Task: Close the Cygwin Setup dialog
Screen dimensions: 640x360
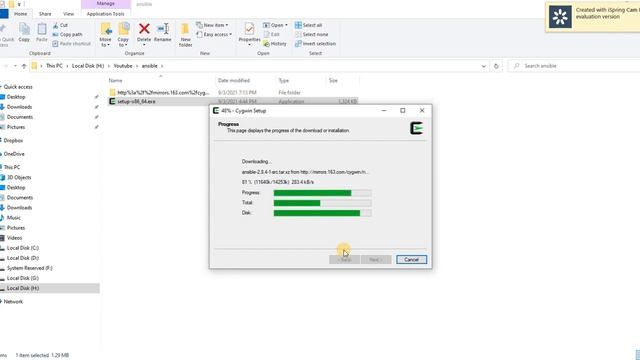Action: pyautogui.click(x=422, y=111)
